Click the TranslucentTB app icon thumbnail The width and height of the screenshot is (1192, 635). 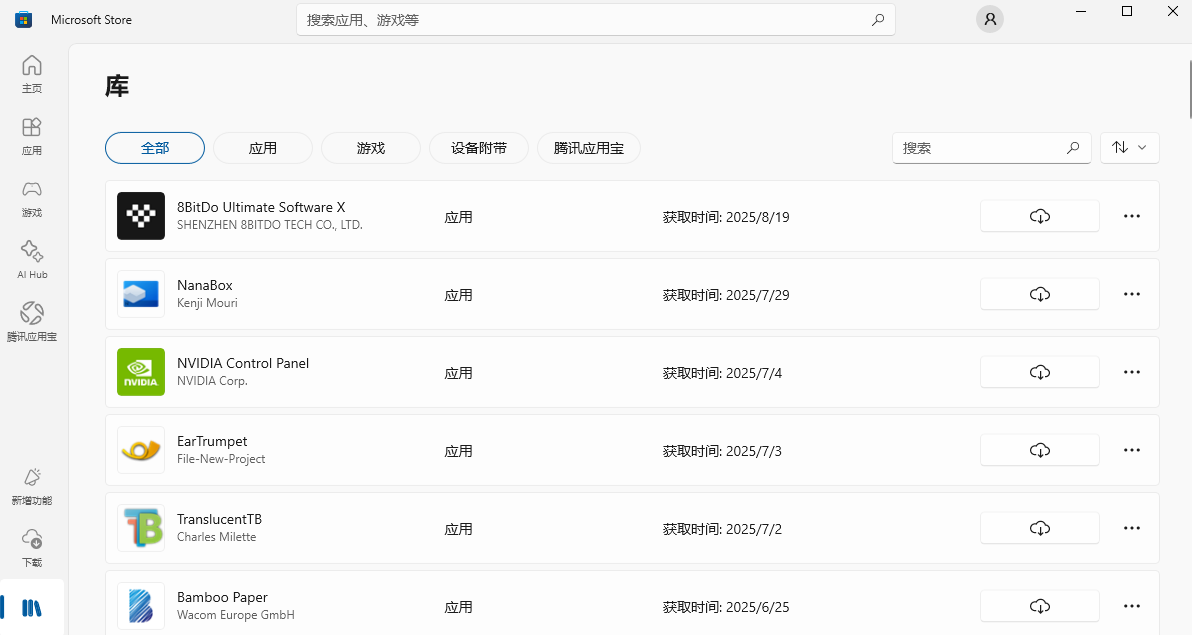(141, 528)
